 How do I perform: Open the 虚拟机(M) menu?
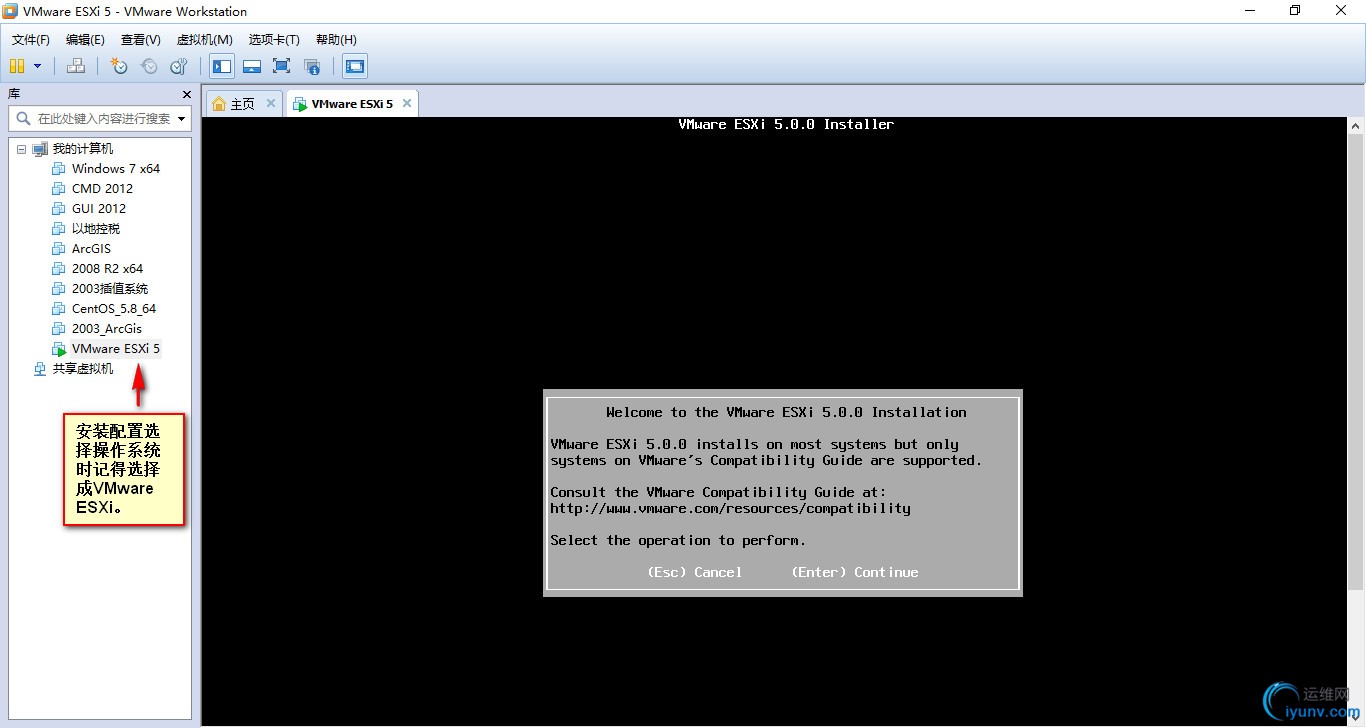click(x=204, y=39)
